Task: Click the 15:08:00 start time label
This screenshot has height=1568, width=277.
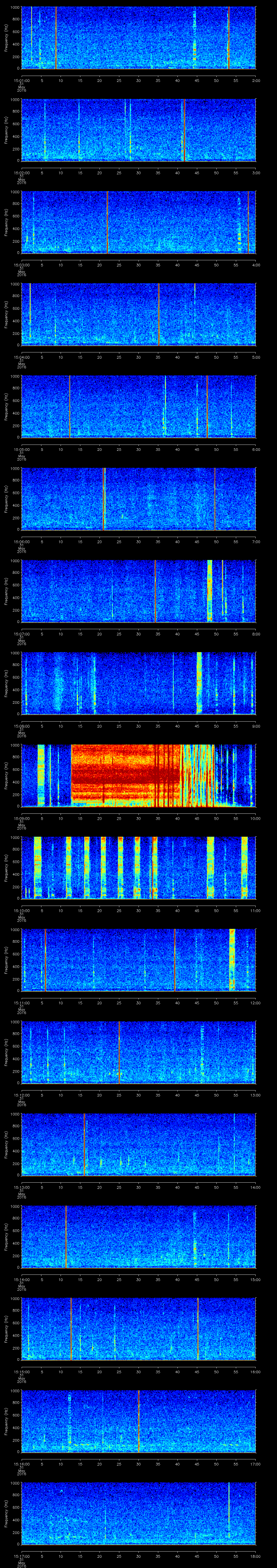Action: tap(22, 726)
